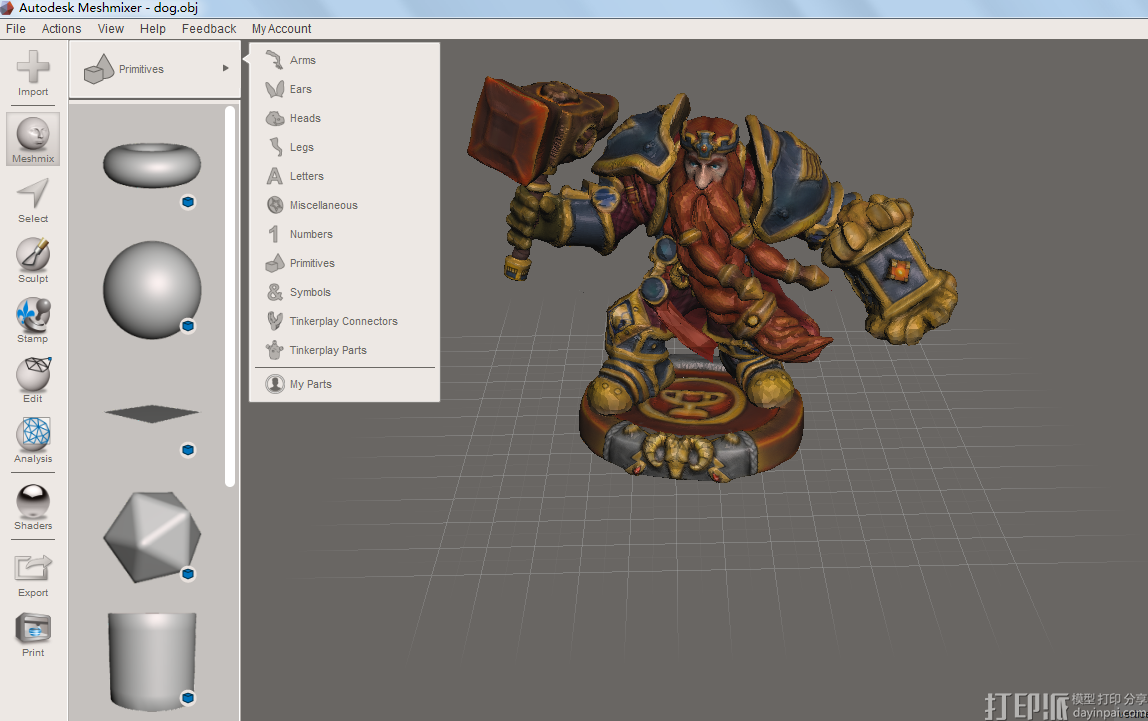Open the Edit tool

tap(33, 380)
